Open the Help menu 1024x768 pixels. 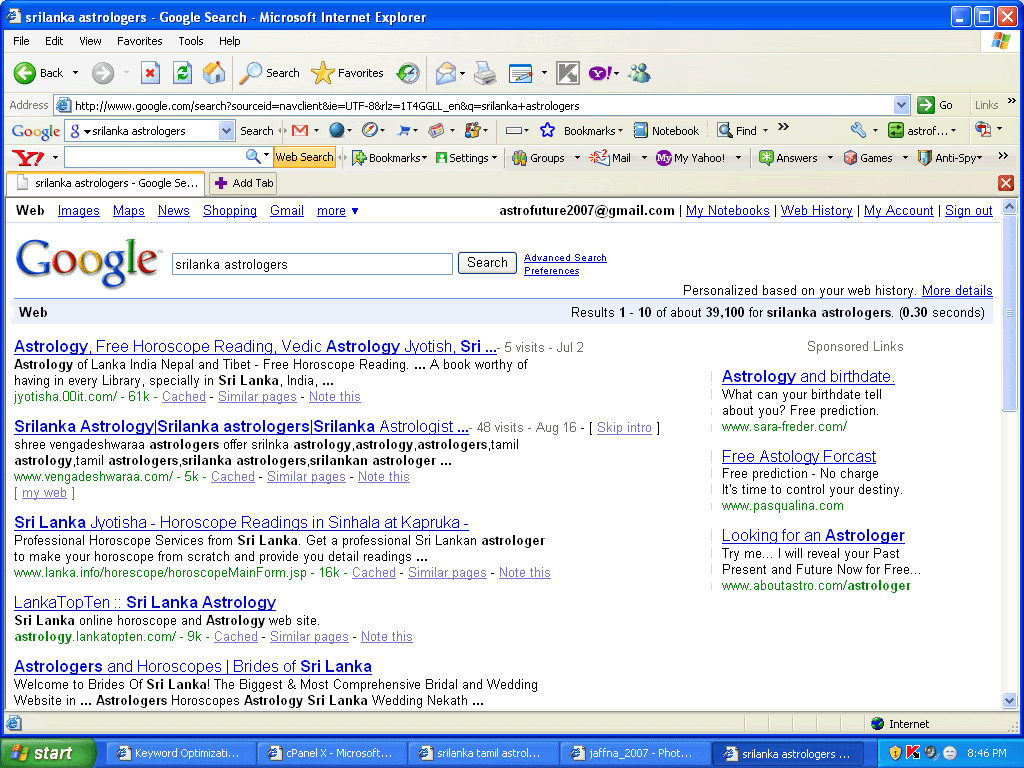(x=229, y=40)
